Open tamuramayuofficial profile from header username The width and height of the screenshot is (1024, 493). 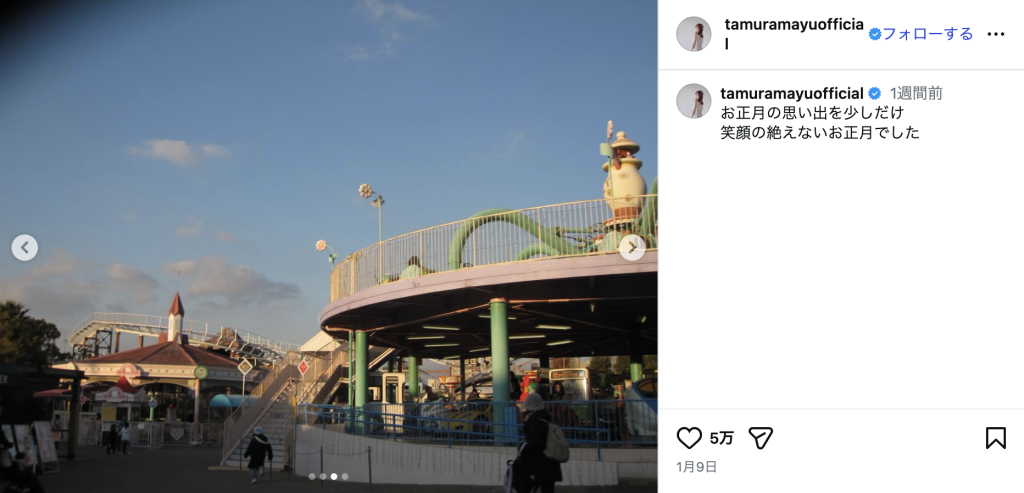click(794, 34)
